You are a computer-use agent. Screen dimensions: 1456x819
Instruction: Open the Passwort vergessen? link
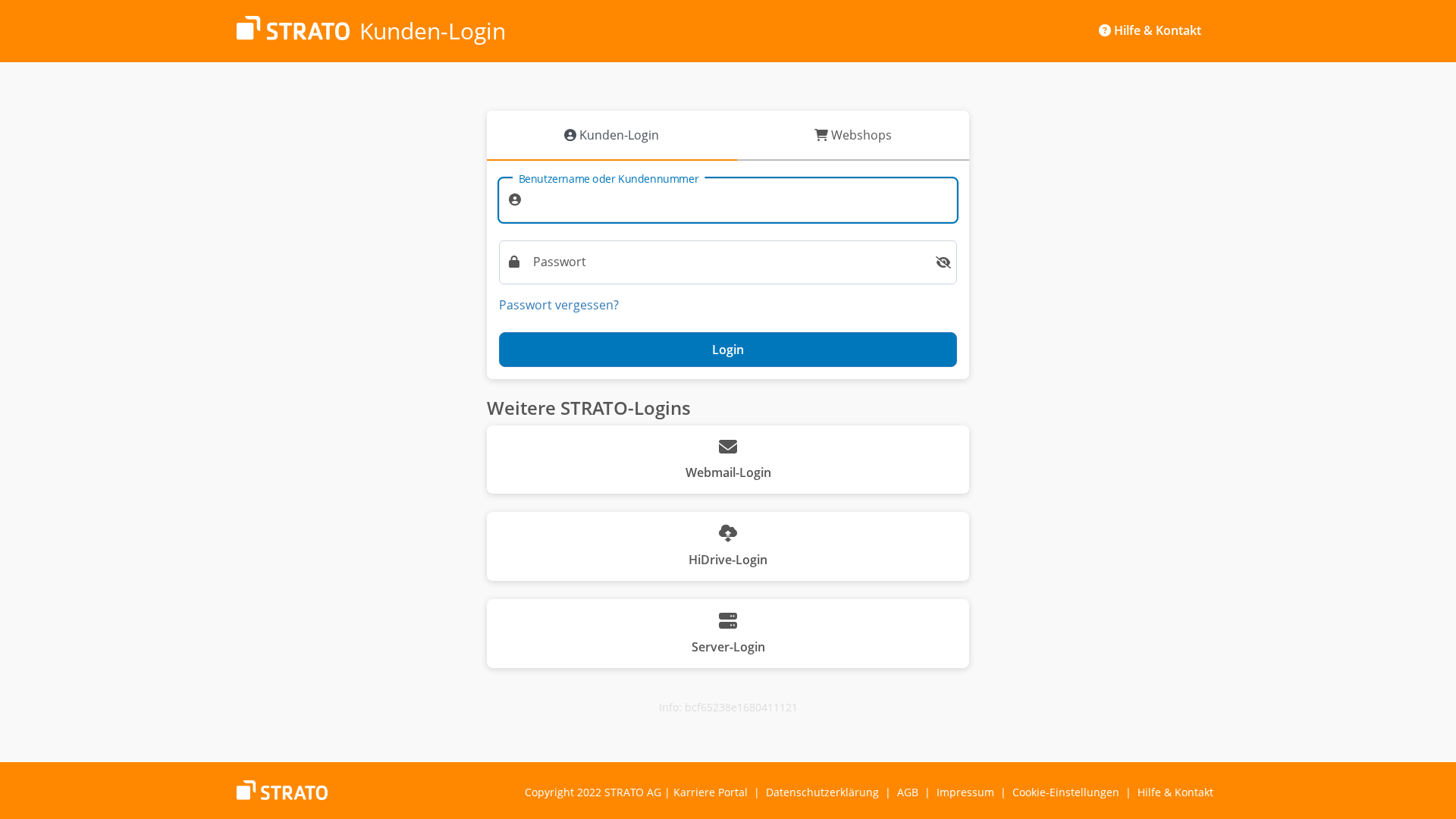[x=559, y=305]
